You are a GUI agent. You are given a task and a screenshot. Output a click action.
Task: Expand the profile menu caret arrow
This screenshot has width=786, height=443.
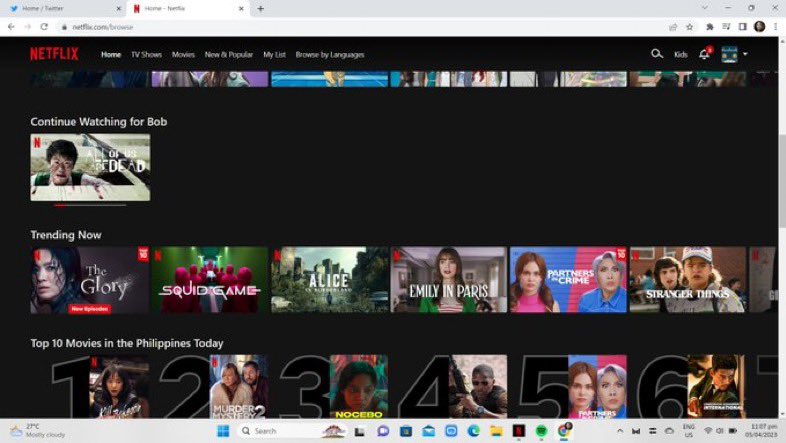coord(745,54)
